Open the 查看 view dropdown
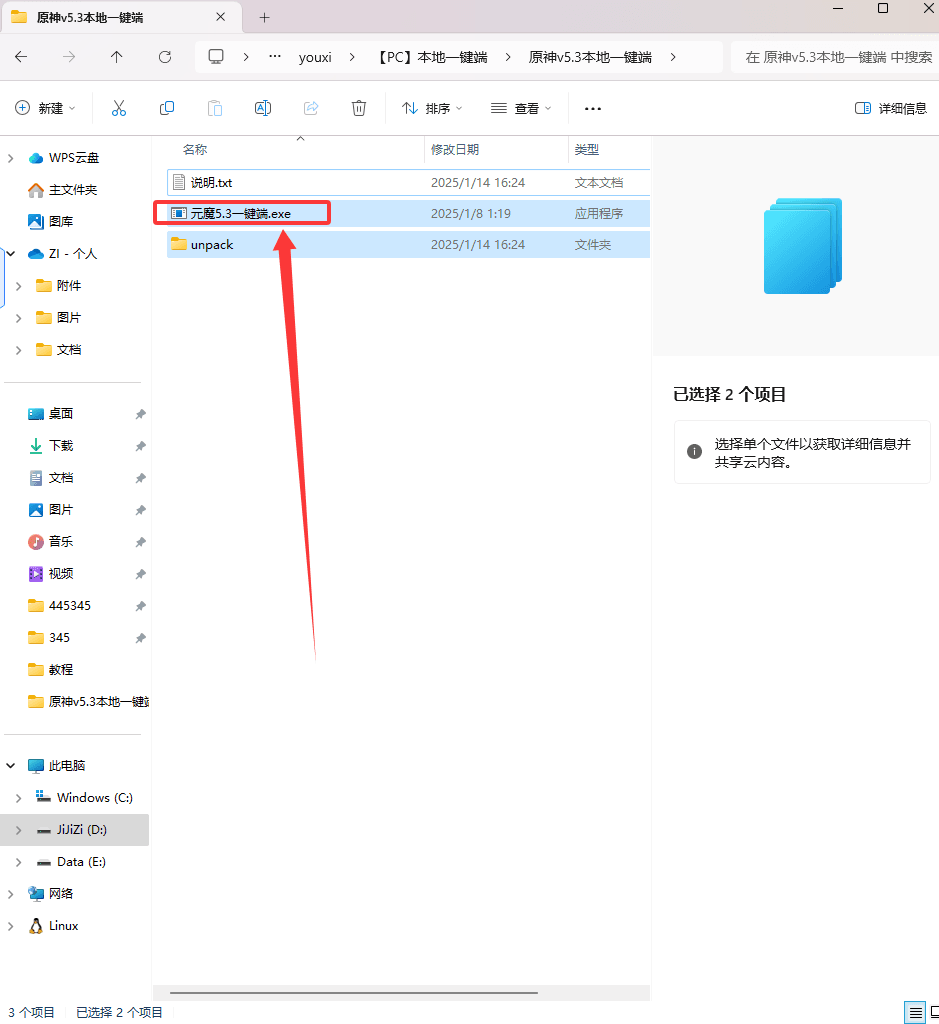Viewport: 939px width, 1024px height. [x=521, y=108]
